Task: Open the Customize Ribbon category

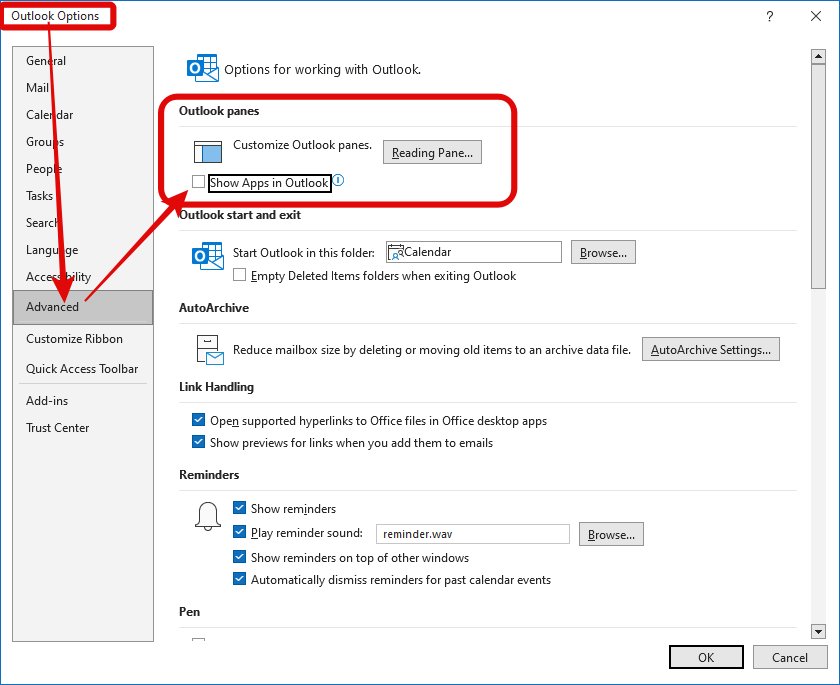Action: point(83,338)
